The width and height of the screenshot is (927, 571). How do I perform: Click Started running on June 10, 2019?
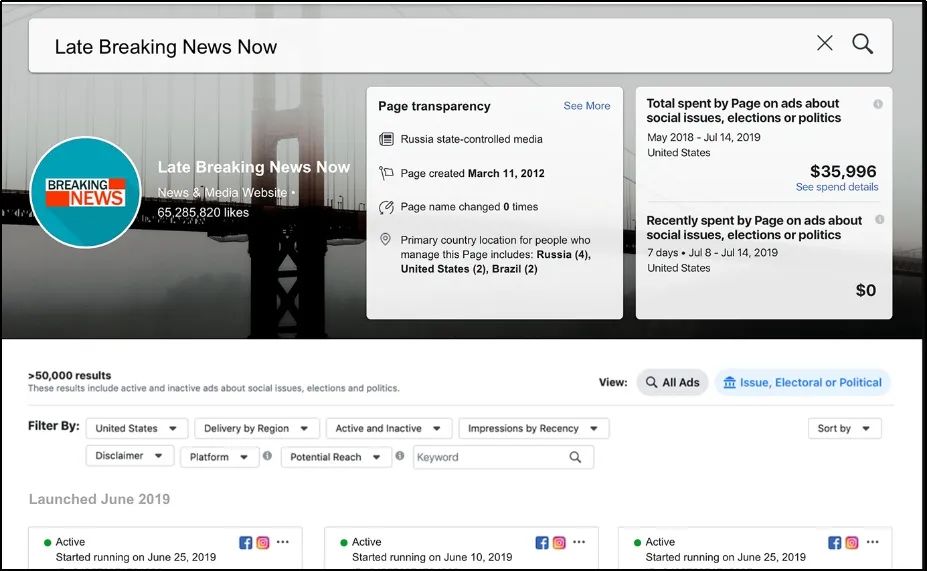pyautogui.click(x=432, y=557)
